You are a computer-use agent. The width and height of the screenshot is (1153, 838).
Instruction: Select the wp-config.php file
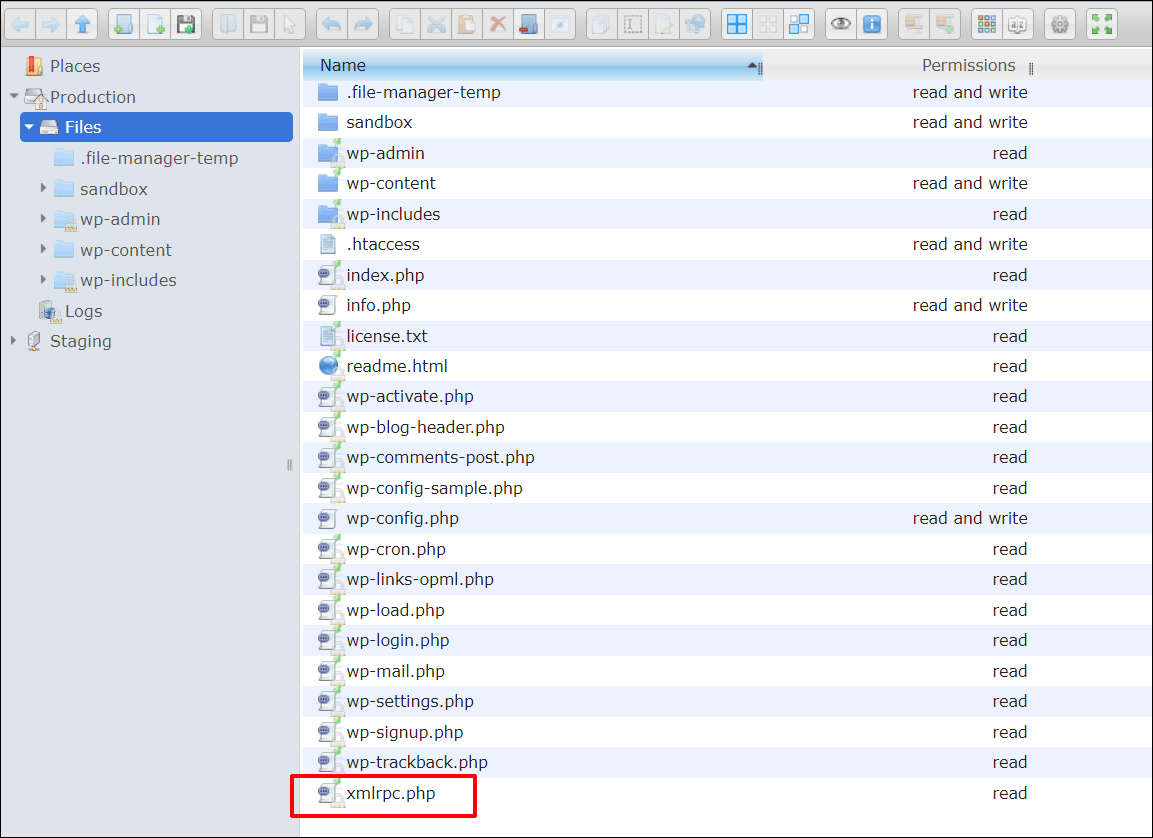727,518
